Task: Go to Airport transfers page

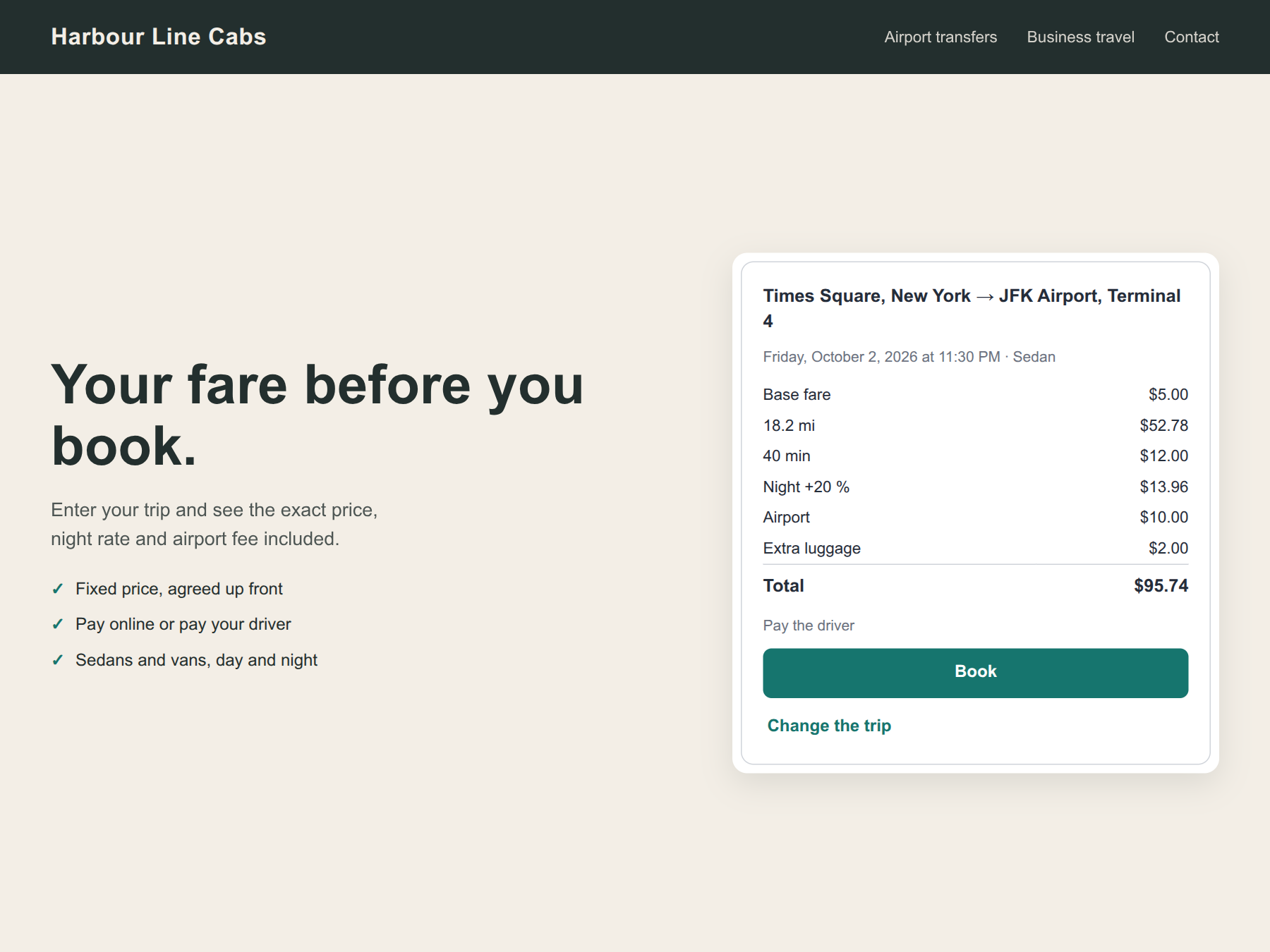Action: (x=941, y=37)
